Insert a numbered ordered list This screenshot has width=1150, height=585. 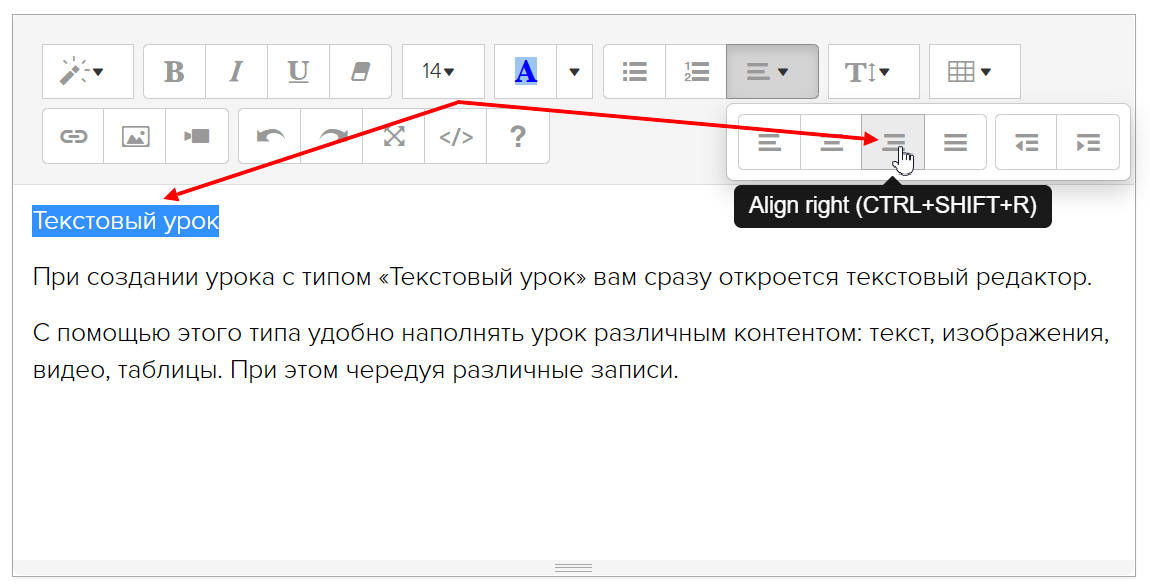(x=696, y=72)
